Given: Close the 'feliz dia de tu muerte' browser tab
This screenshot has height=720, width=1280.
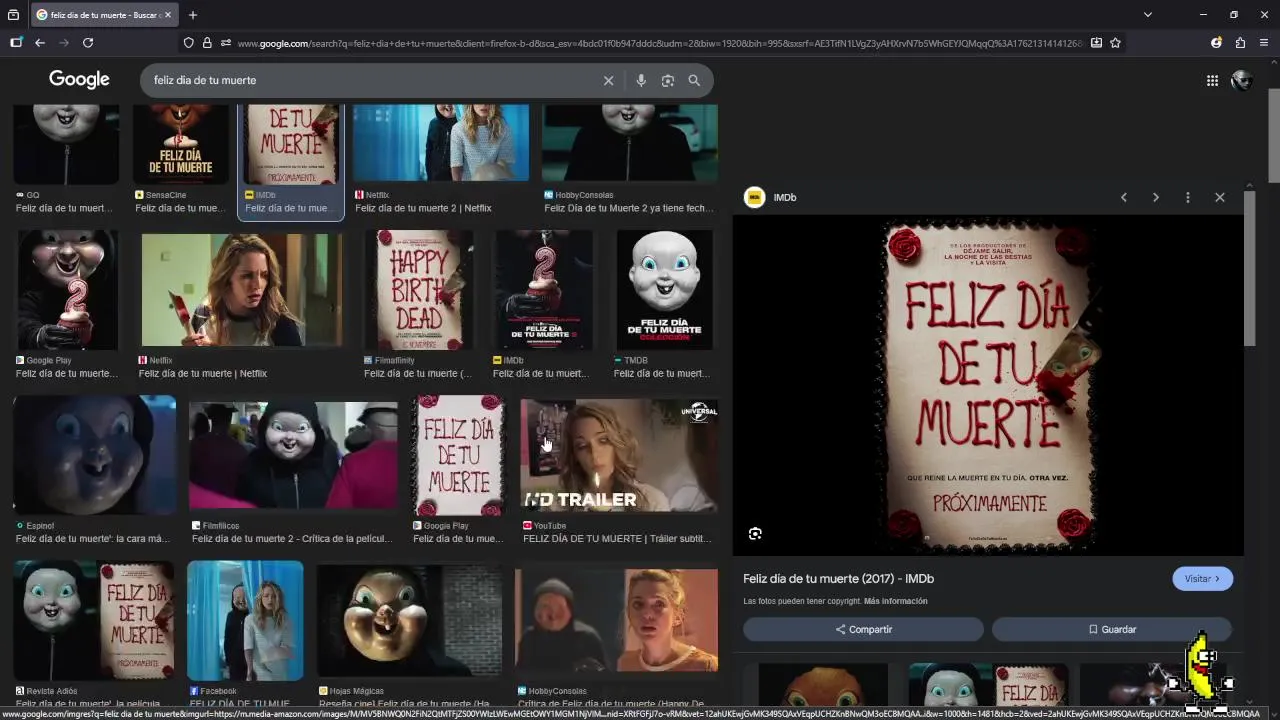Looking at the screenshot, I should point(166,15).
